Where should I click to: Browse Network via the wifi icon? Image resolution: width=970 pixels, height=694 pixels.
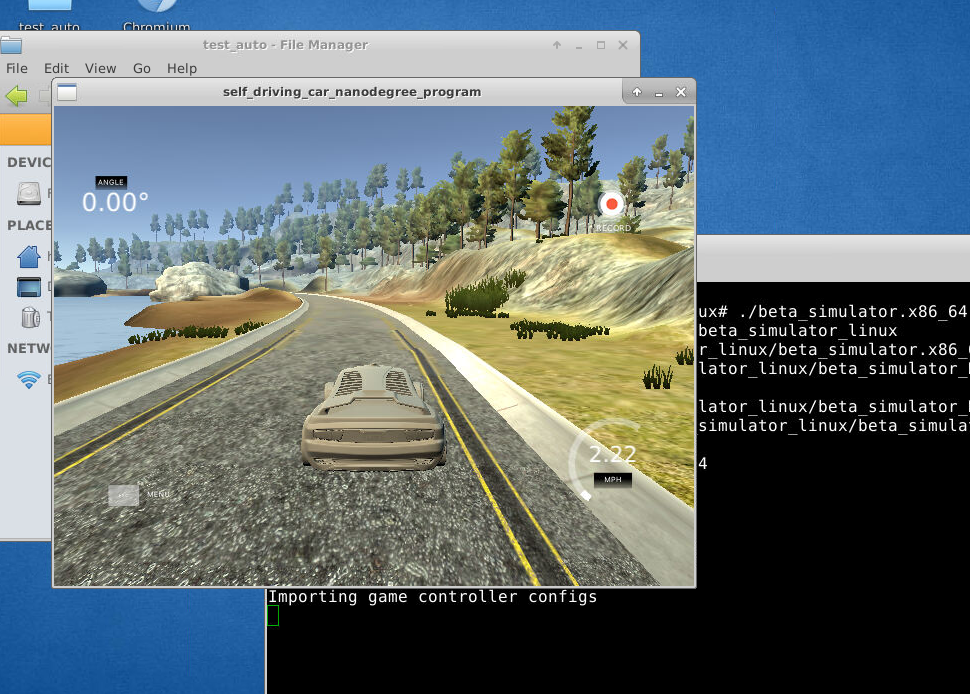point(28,379)
